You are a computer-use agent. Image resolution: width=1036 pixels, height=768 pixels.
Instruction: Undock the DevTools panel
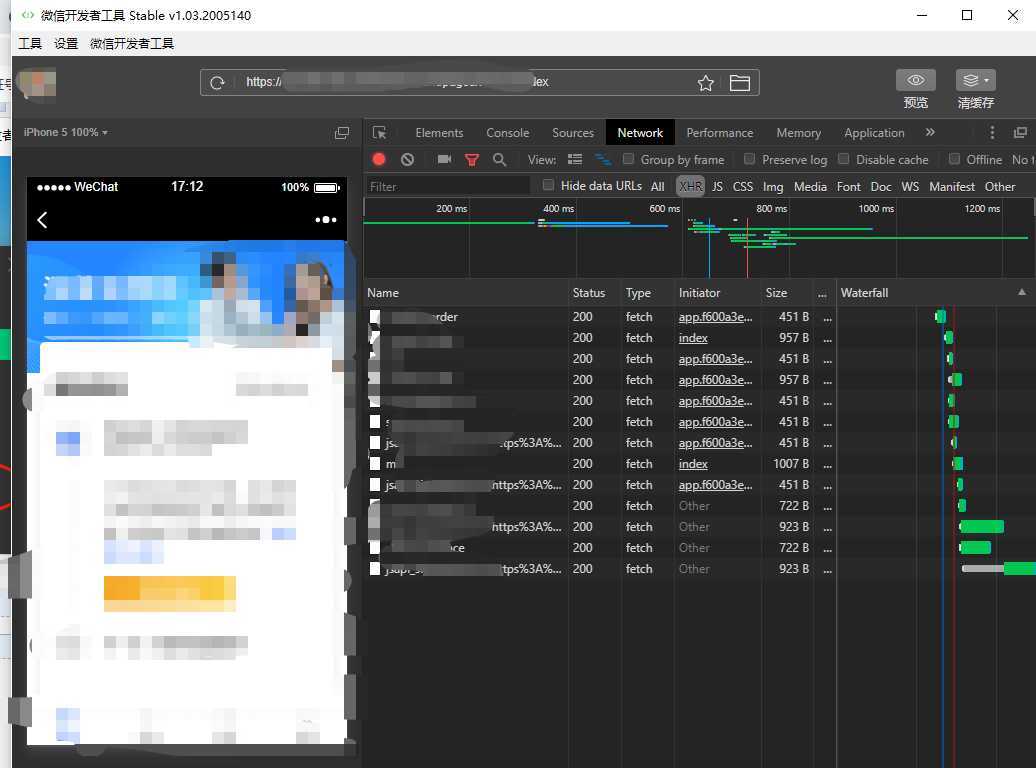1020,133
